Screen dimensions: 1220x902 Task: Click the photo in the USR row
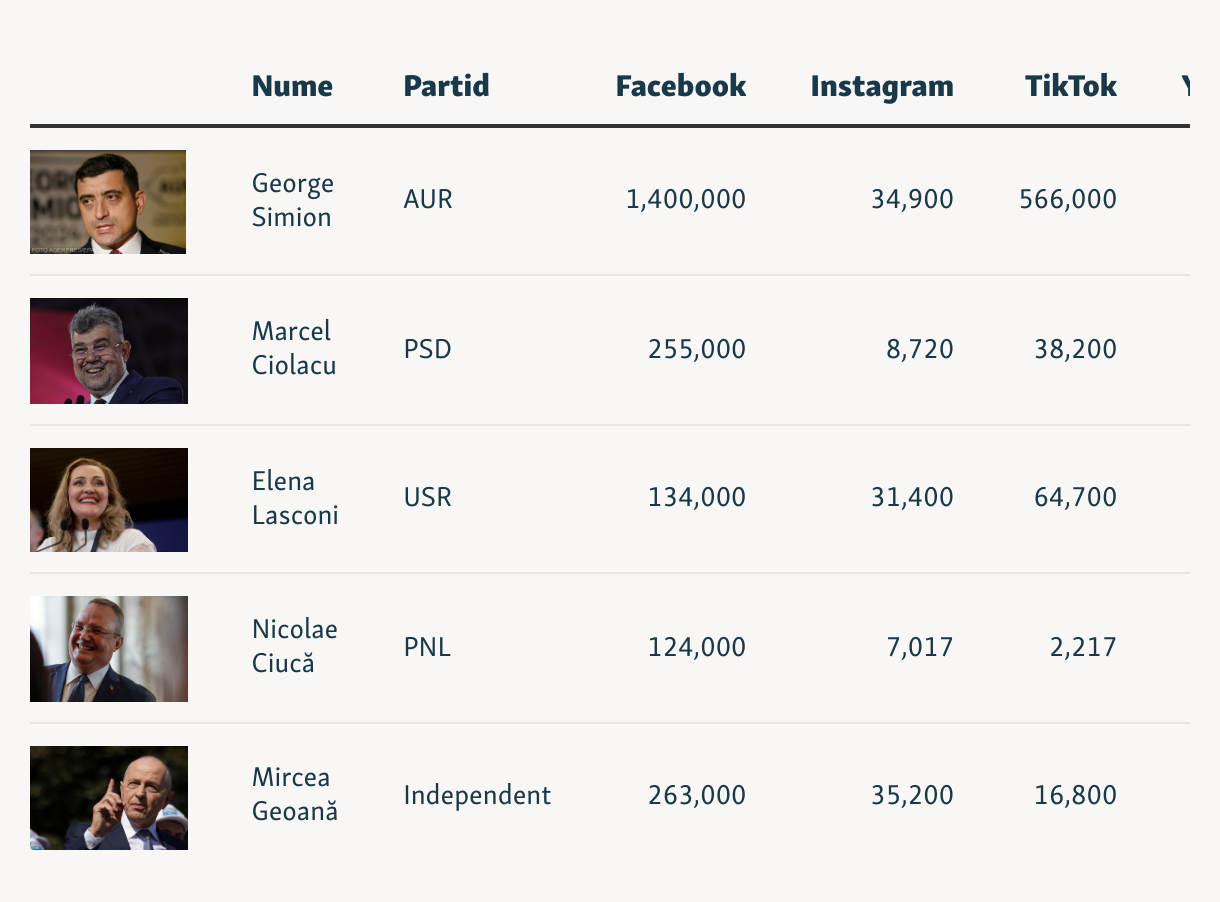[x=109, y=500]
